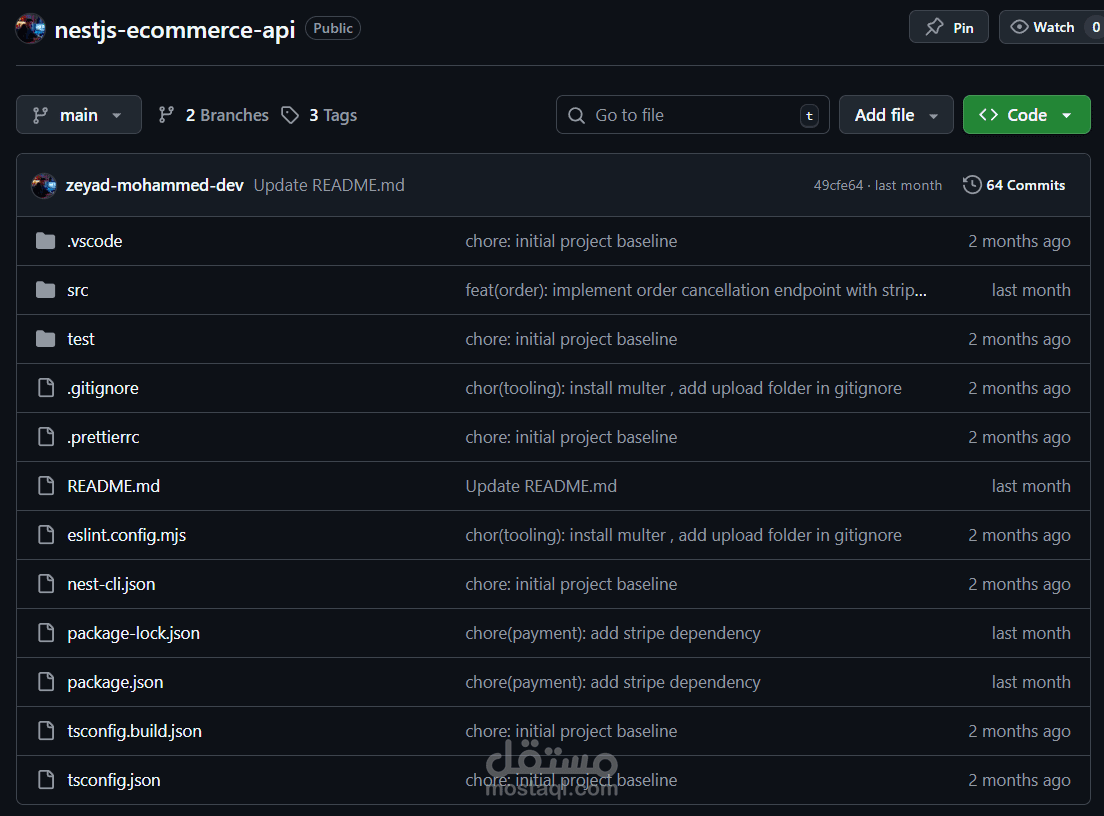Viewport: 1104px width, 816px height.
Task: Click the Public visibility badge
Action: click(x=333, y=28)
